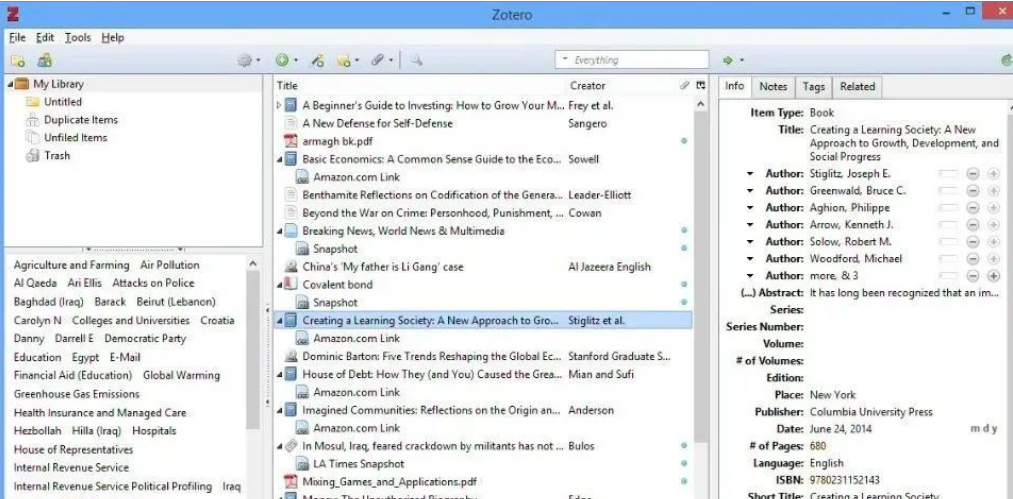Remove author Stiglitz with minus button
Image resolution: width=1013 pixels, height=499 pixels.
coord(973,174)
